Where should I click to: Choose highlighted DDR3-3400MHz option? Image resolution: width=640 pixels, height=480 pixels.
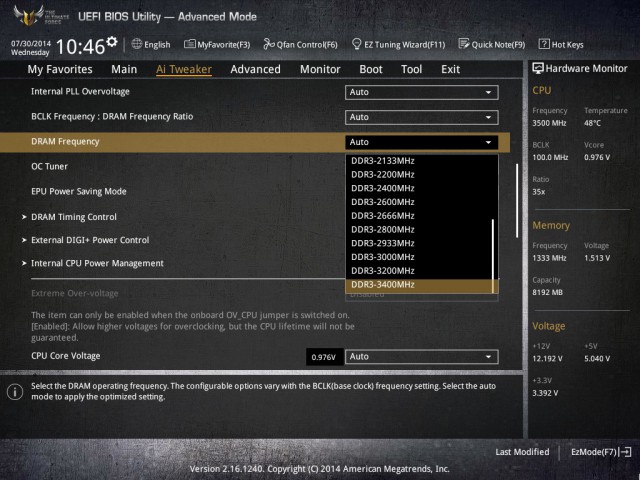(420, 285)
